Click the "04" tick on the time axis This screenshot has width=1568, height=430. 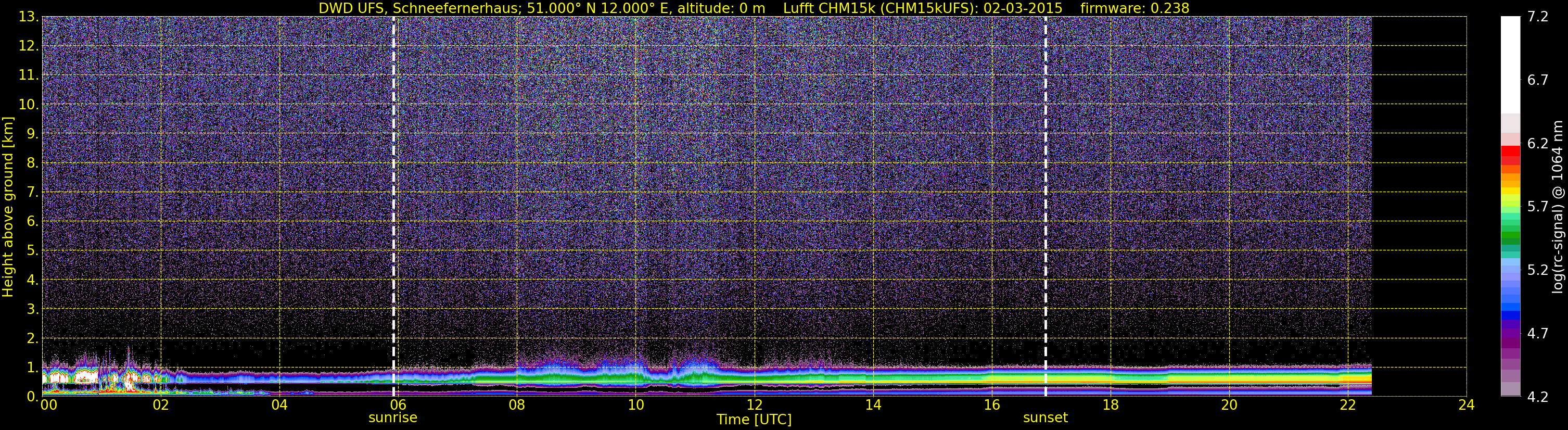(279, 406)
